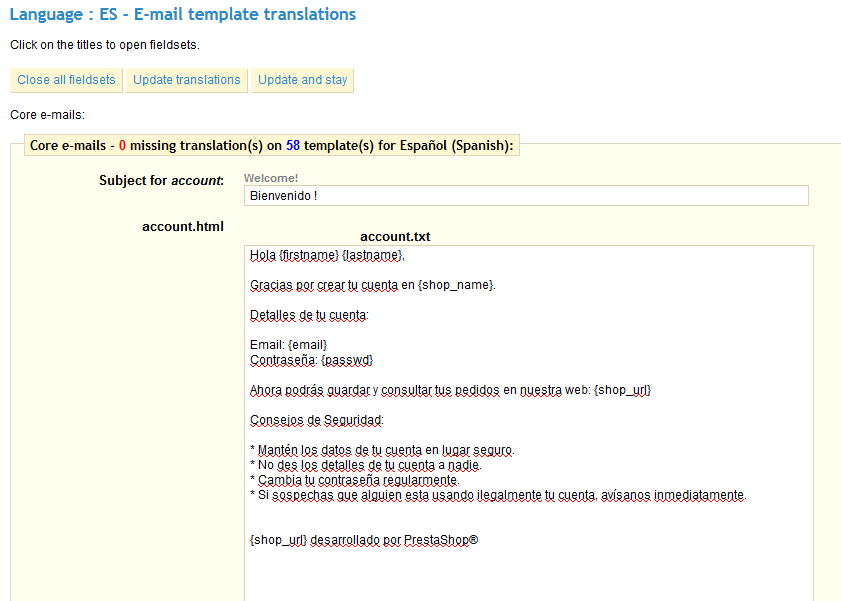
Task: Click the Email: {email} line in textarea
Action: point(288,345)
